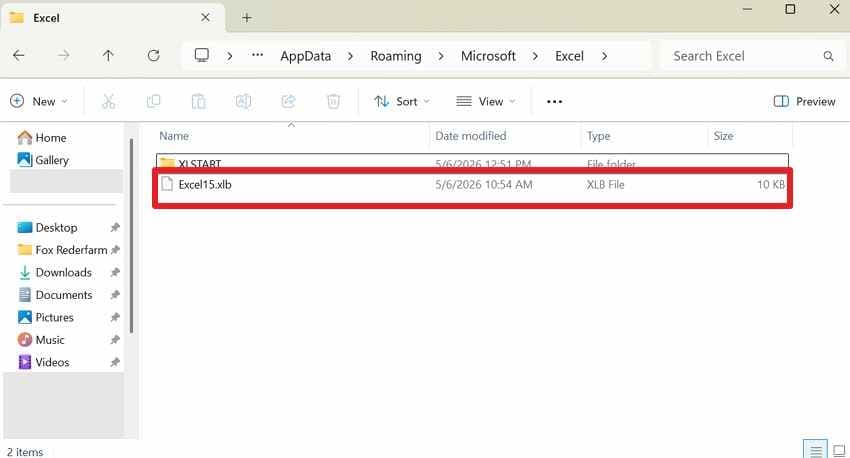The width and height of the screenshot is (850, 458).
Task: Click the Rename icon in toolbar
Action: (243, 101)
